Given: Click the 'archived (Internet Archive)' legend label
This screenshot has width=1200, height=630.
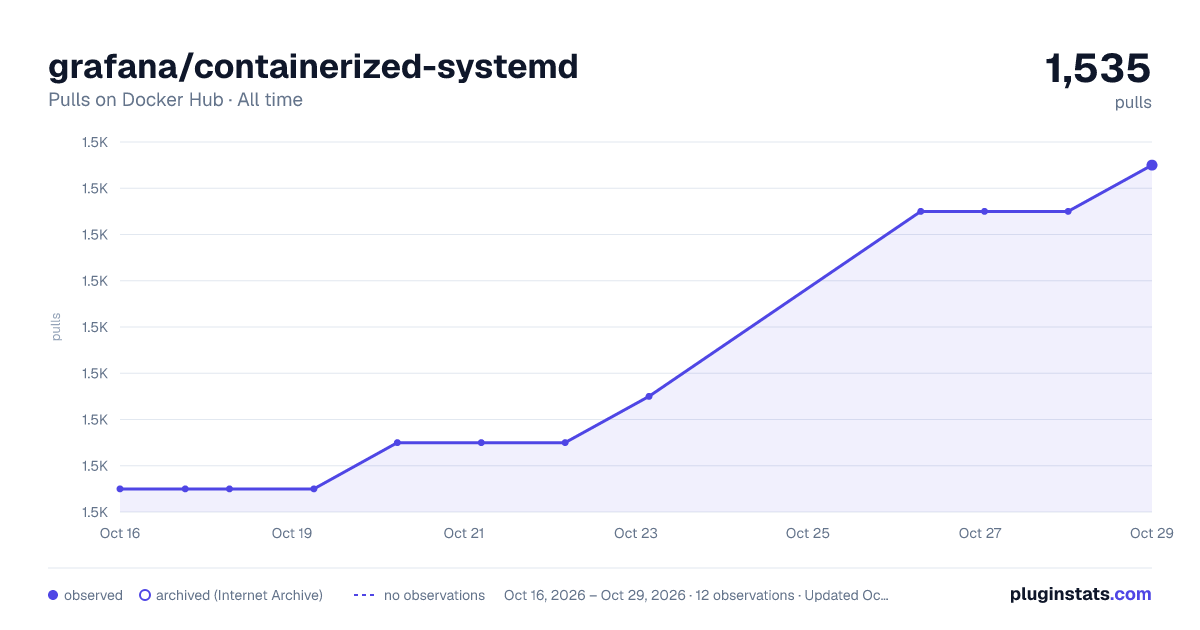Looking at the screenshot, I should pos(239,595).
